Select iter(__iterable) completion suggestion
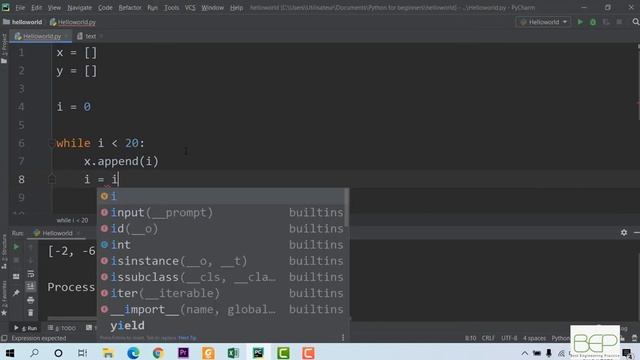640x360 pixels. point(220,293)
